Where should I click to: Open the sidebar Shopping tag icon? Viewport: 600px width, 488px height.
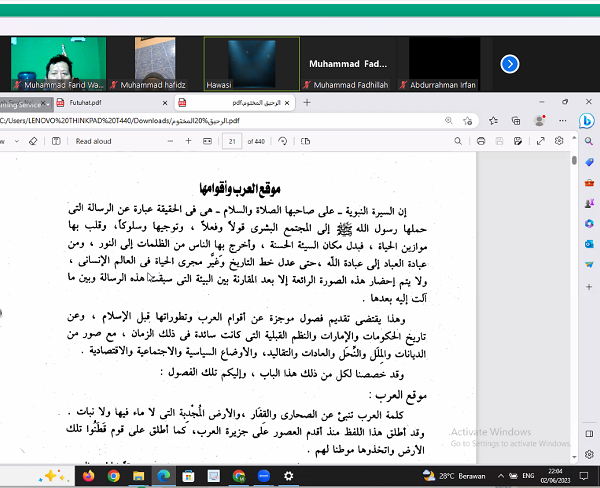589,162
